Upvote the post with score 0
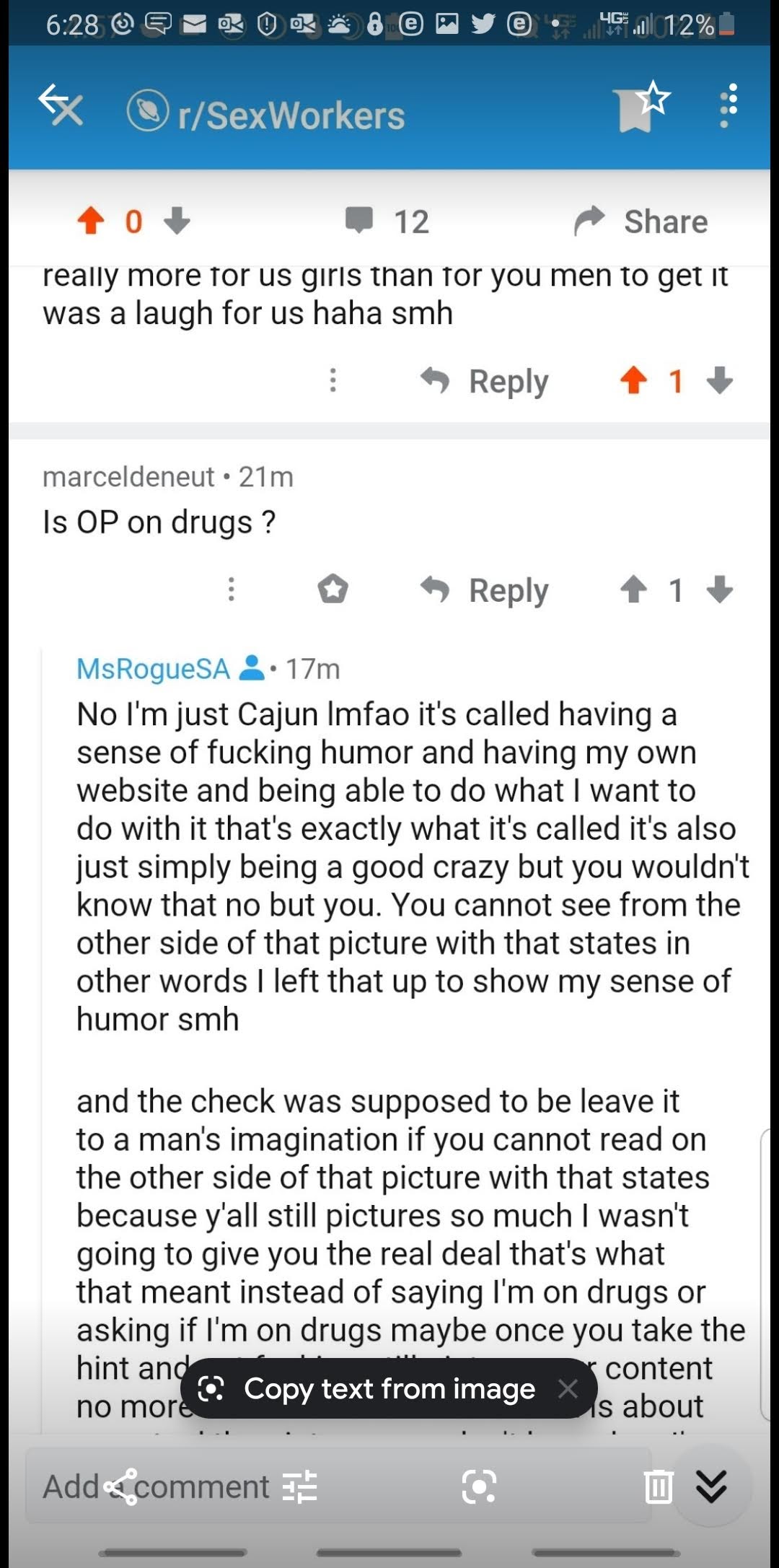The width and height of the screenshot is (779, 1568). pyautogui.click(x=91, y=221)
